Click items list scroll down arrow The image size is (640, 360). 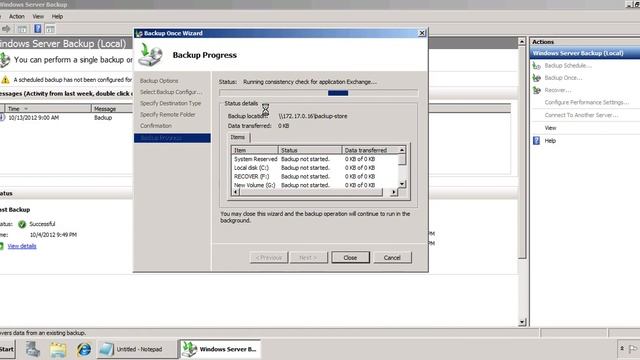click(x=402, y=184)
